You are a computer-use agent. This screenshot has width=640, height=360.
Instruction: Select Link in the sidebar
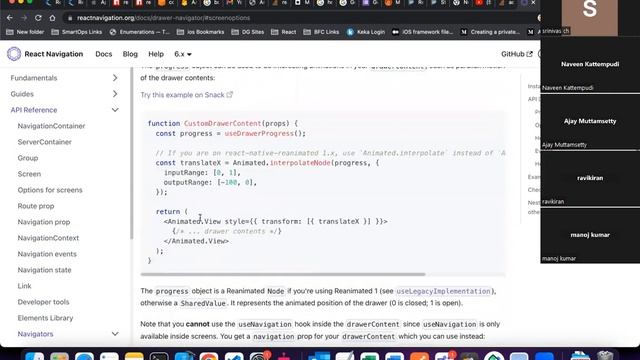(24, 286)
